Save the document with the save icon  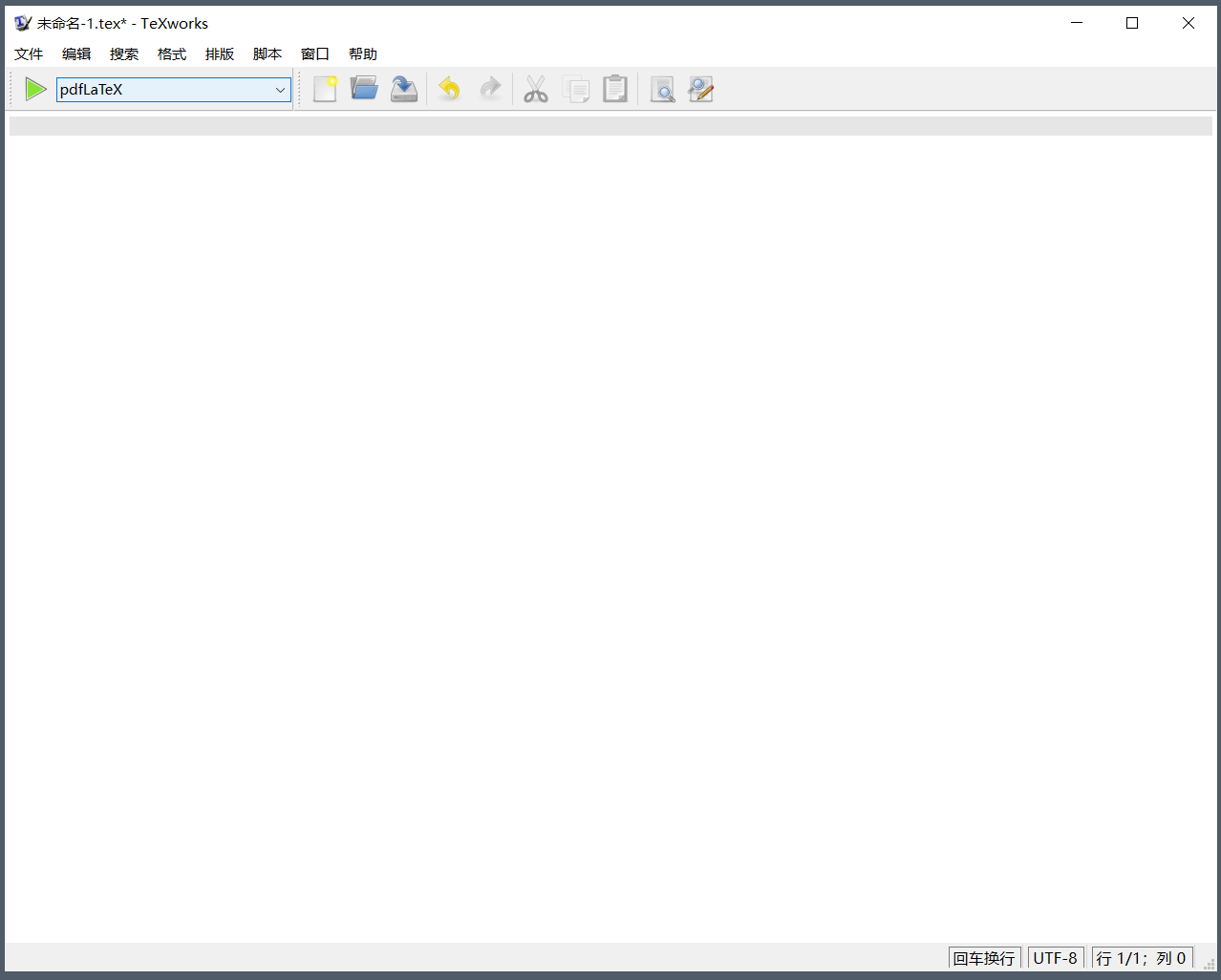(x=404, y=89)
